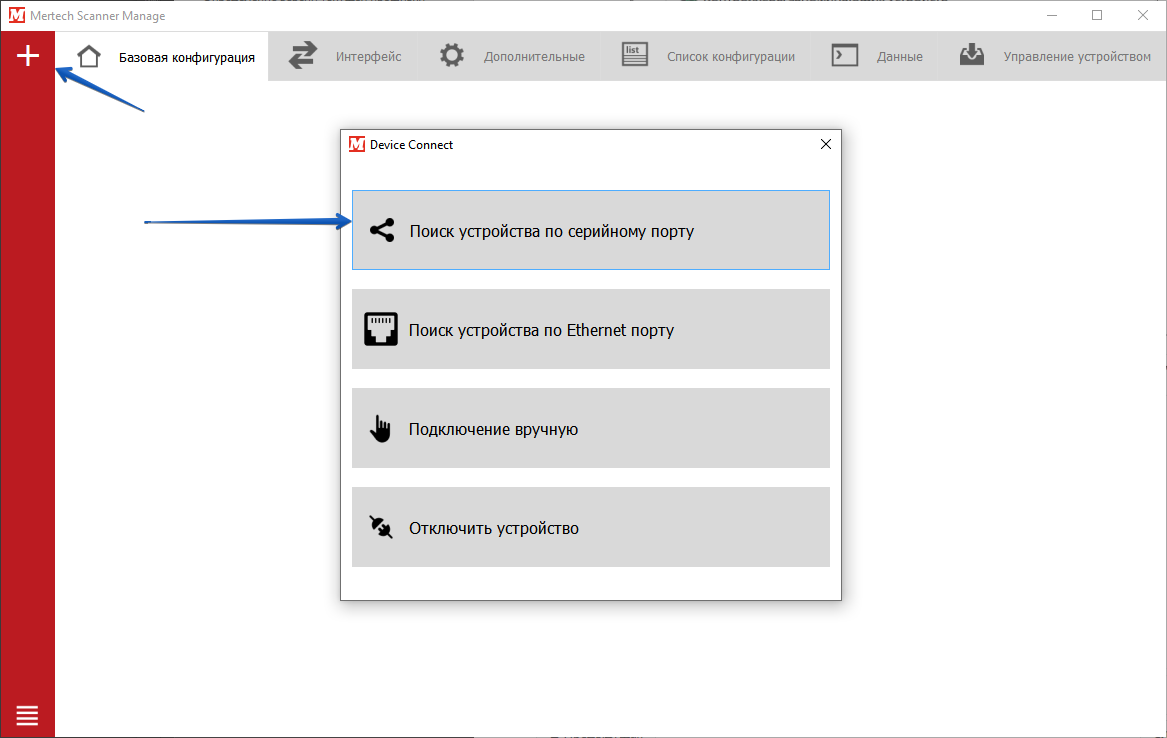
Task: Open the Данные tab
Action: pos(875,57)
